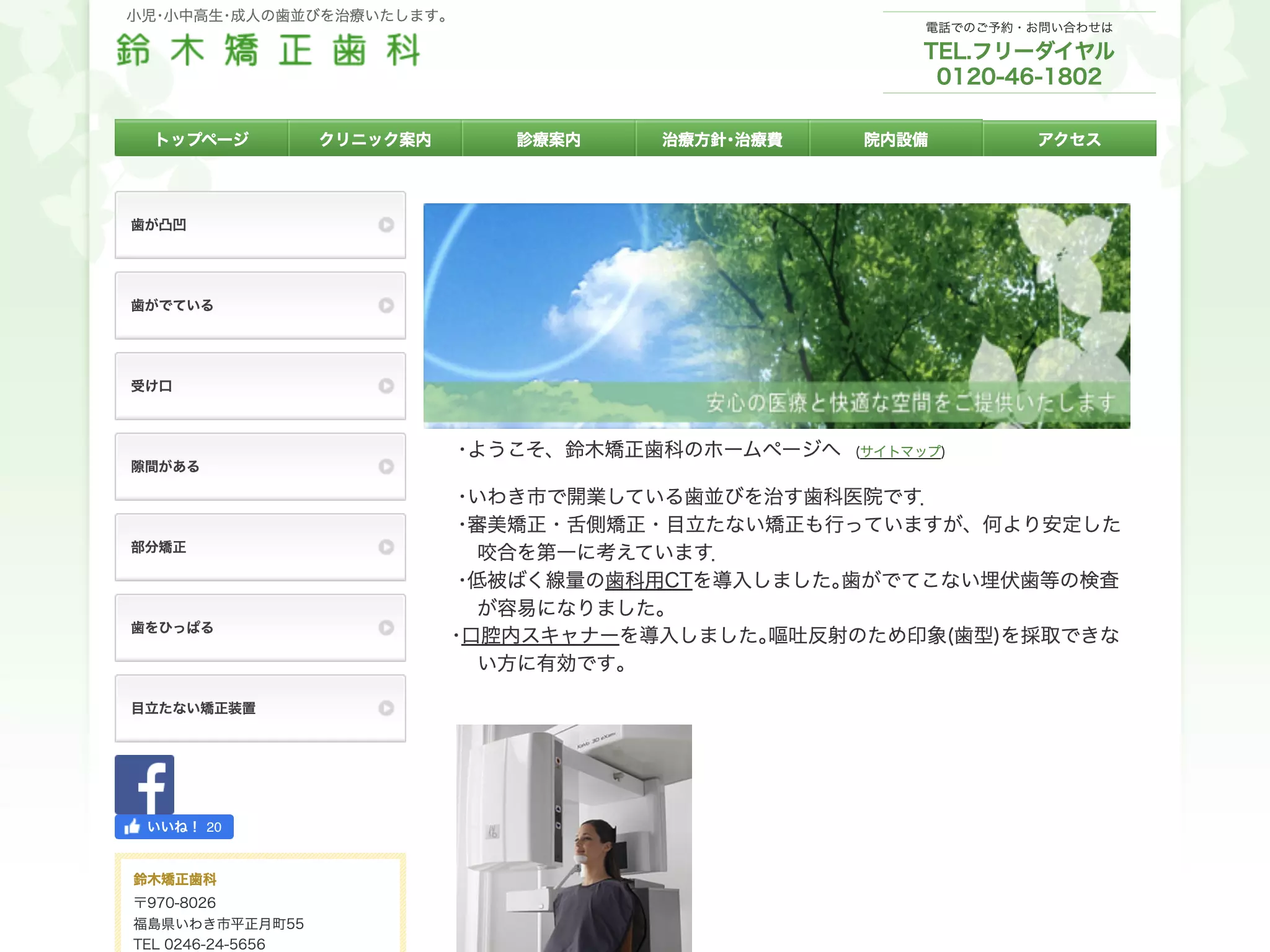
Task: Select the 歯をひっぱる sidebar button
Action: (x=260, y=628)
